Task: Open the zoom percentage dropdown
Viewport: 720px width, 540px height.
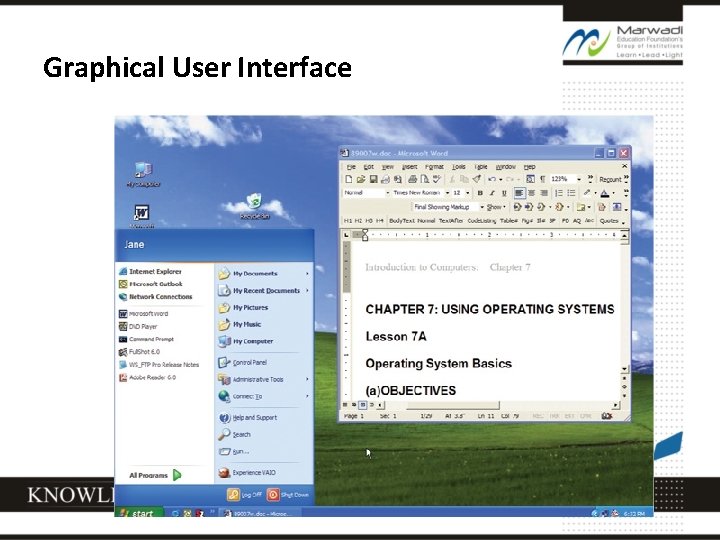Action: pyautogui.click(x=579, y=180)
